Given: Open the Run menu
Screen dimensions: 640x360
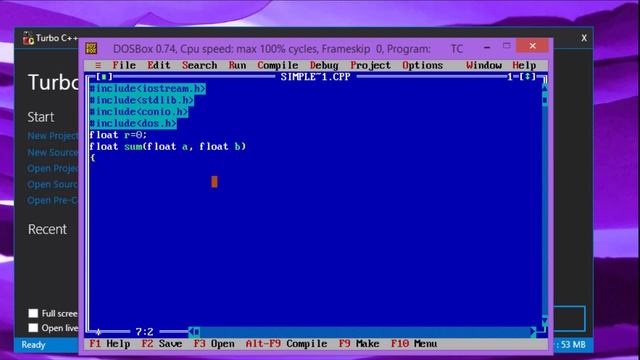Looking at the screenshot, I should click(x=237, y=65).
